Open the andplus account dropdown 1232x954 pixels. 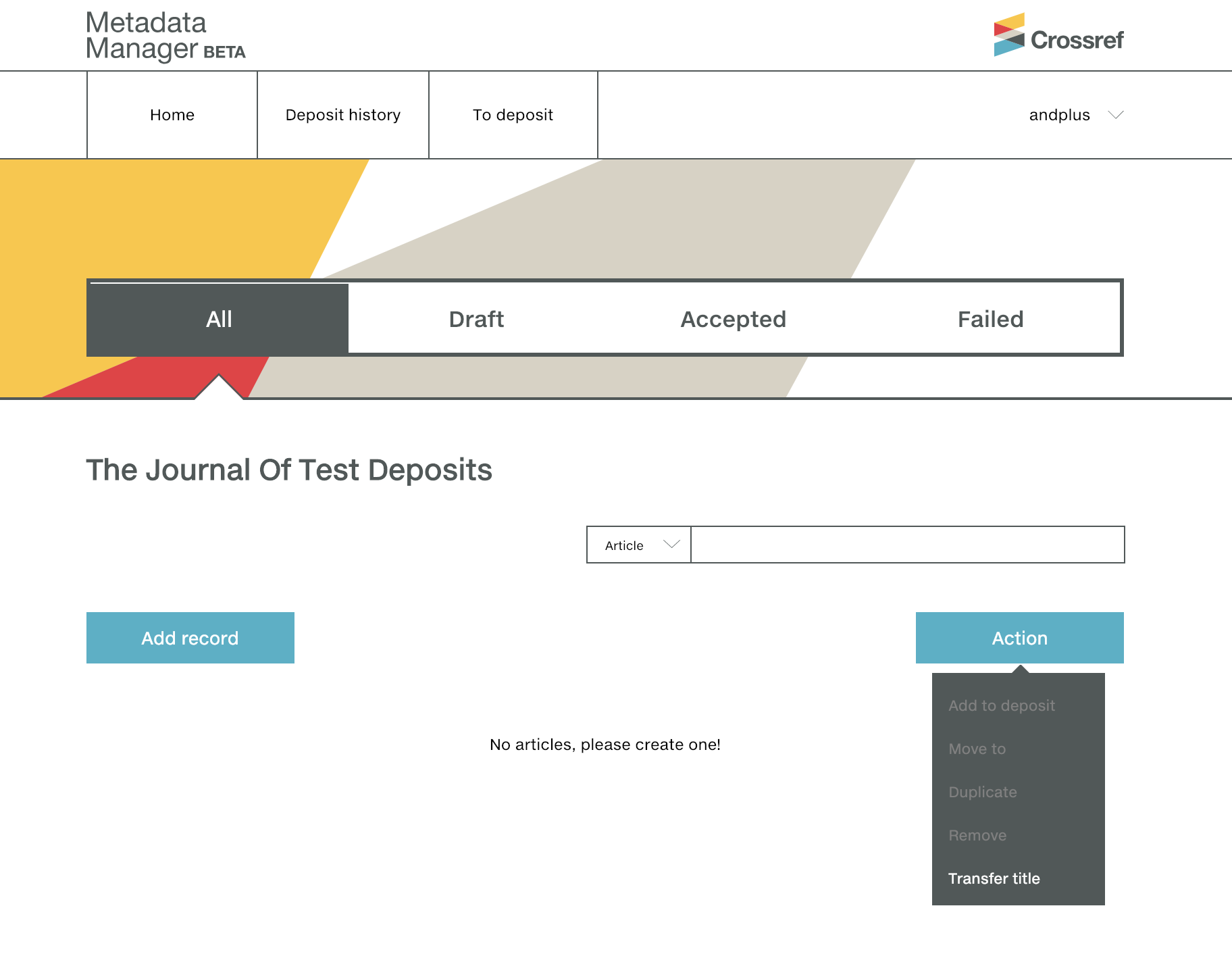pyautogui.click(x=1075, y=115)
